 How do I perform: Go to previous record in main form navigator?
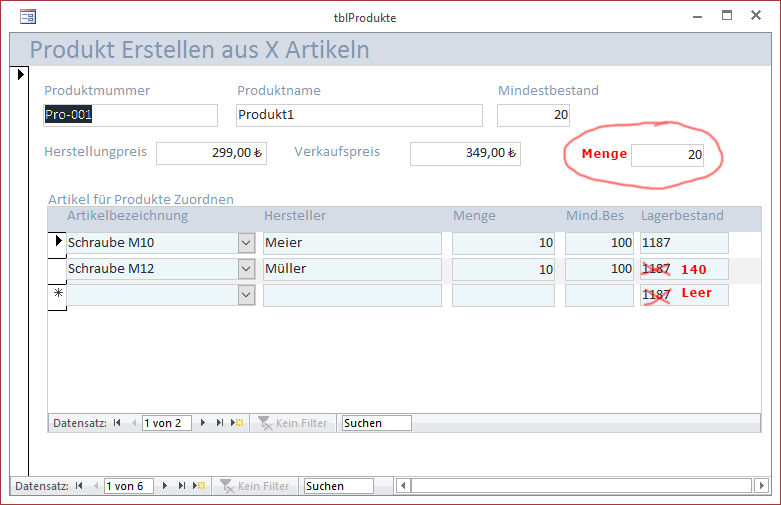pos(96,486)
